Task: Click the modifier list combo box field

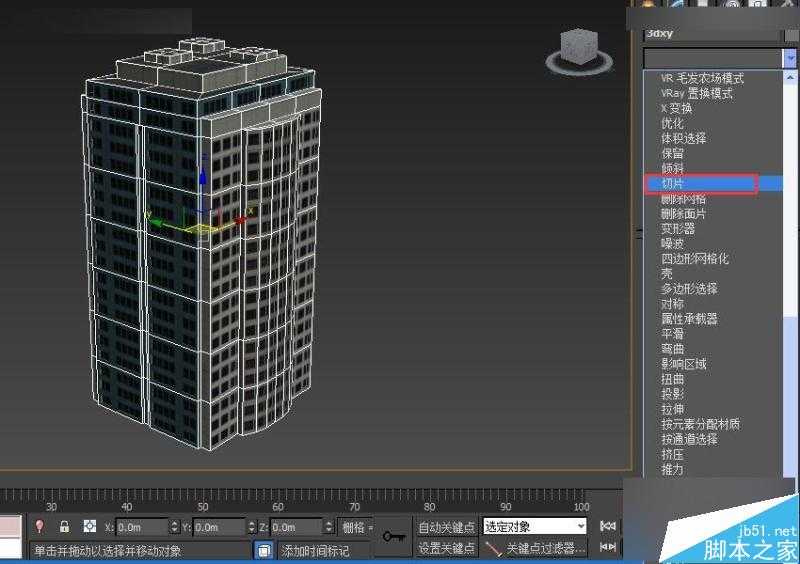Action: click(713, 58)
